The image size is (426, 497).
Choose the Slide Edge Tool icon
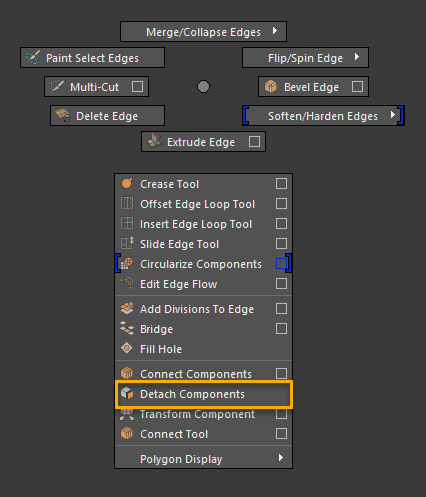click(x=127, y=243)
